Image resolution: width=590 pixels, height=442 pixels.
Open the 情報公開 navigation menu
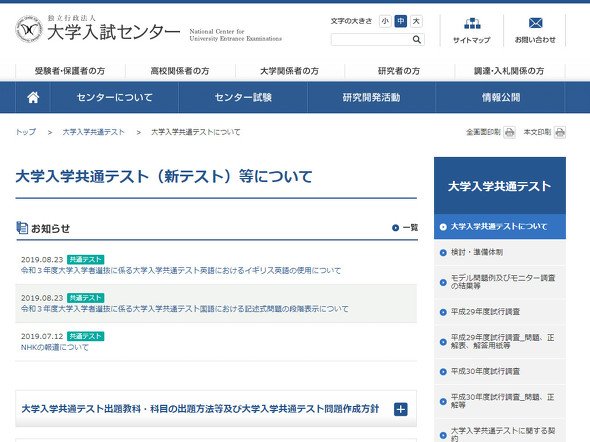(x=500, y=97)
